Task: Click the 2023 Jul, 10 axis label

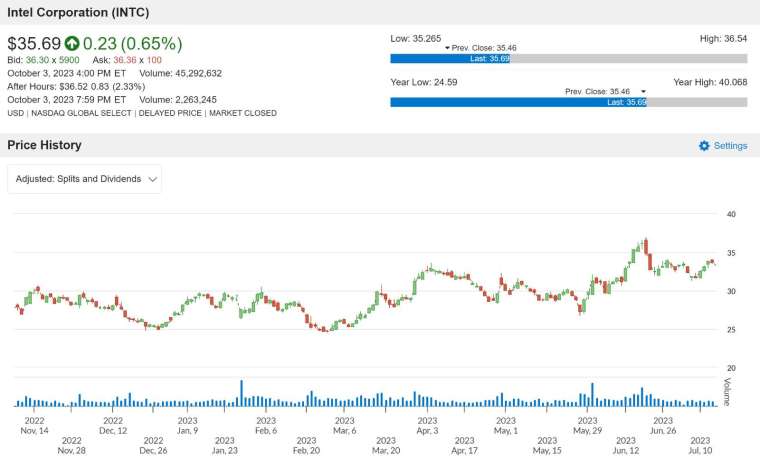Action: click(700, 445)
